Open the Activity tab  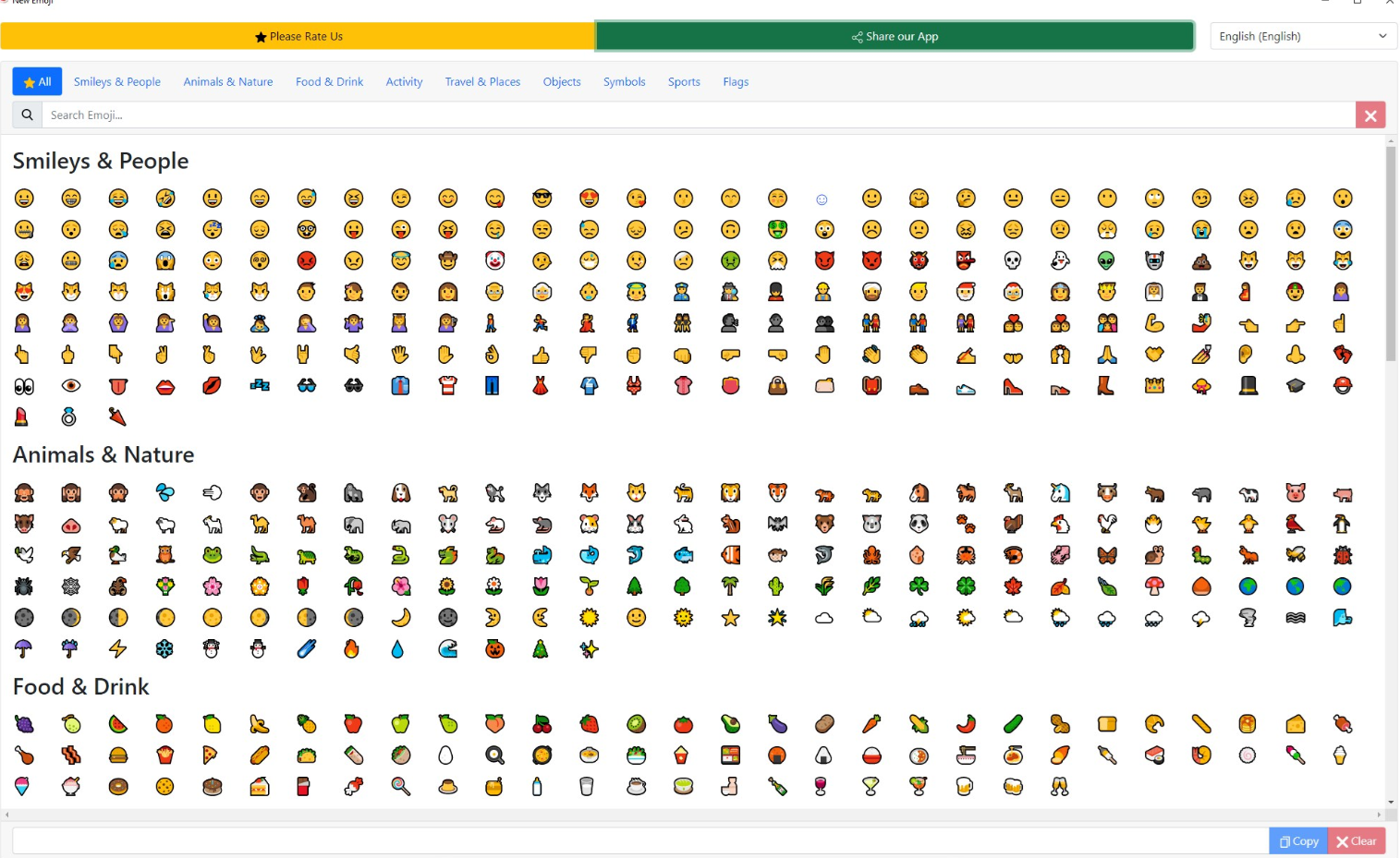click(x=404, y=81)
